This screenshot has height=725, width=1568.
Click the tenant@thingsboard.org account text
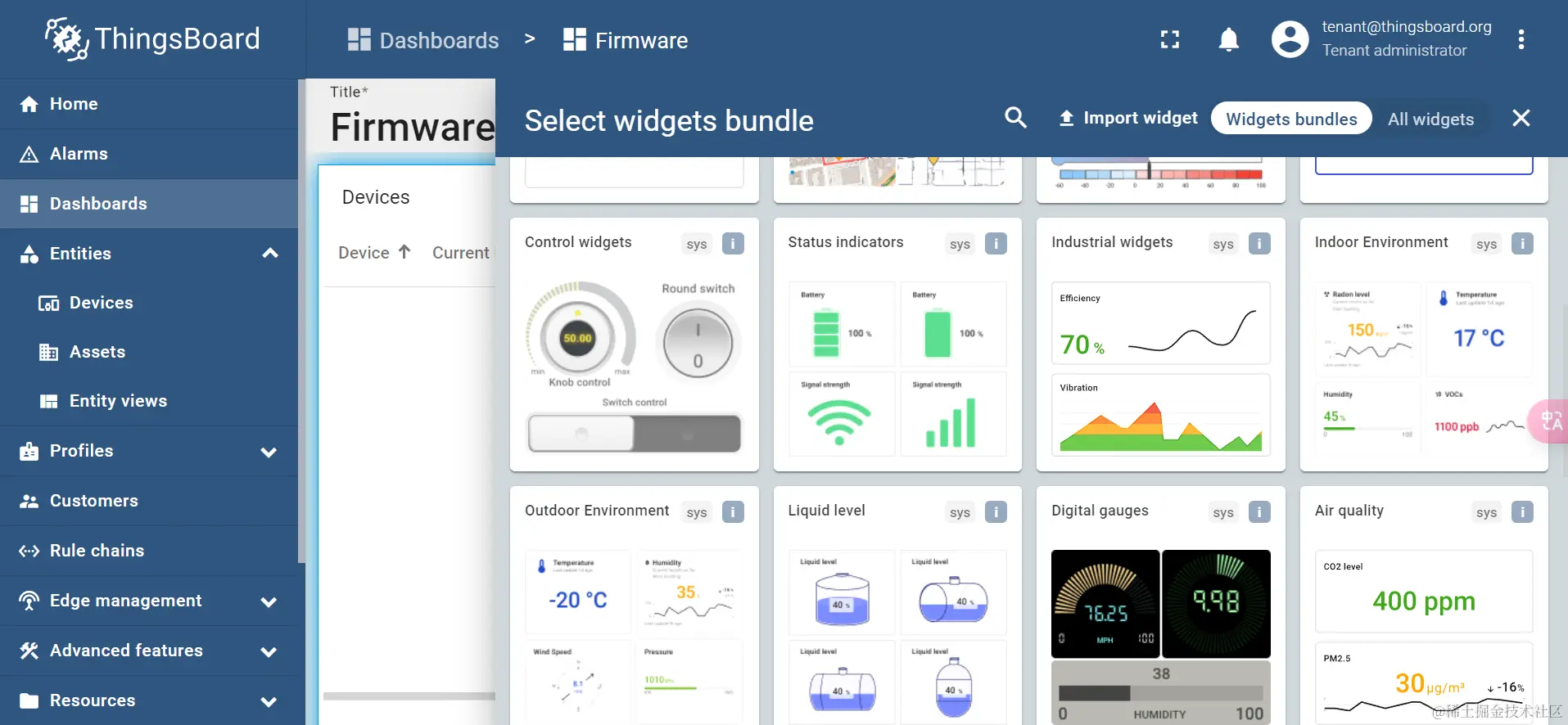1406,26
